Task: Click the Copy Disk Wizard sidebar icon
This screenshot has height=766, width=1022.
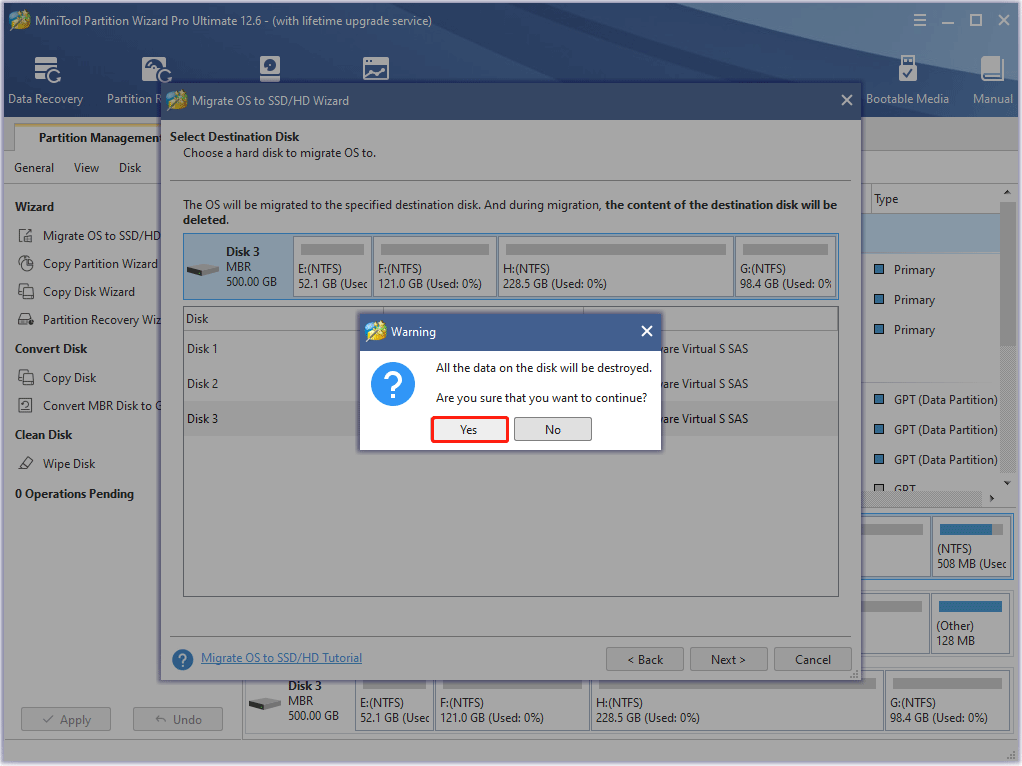Action: [25, 291]
